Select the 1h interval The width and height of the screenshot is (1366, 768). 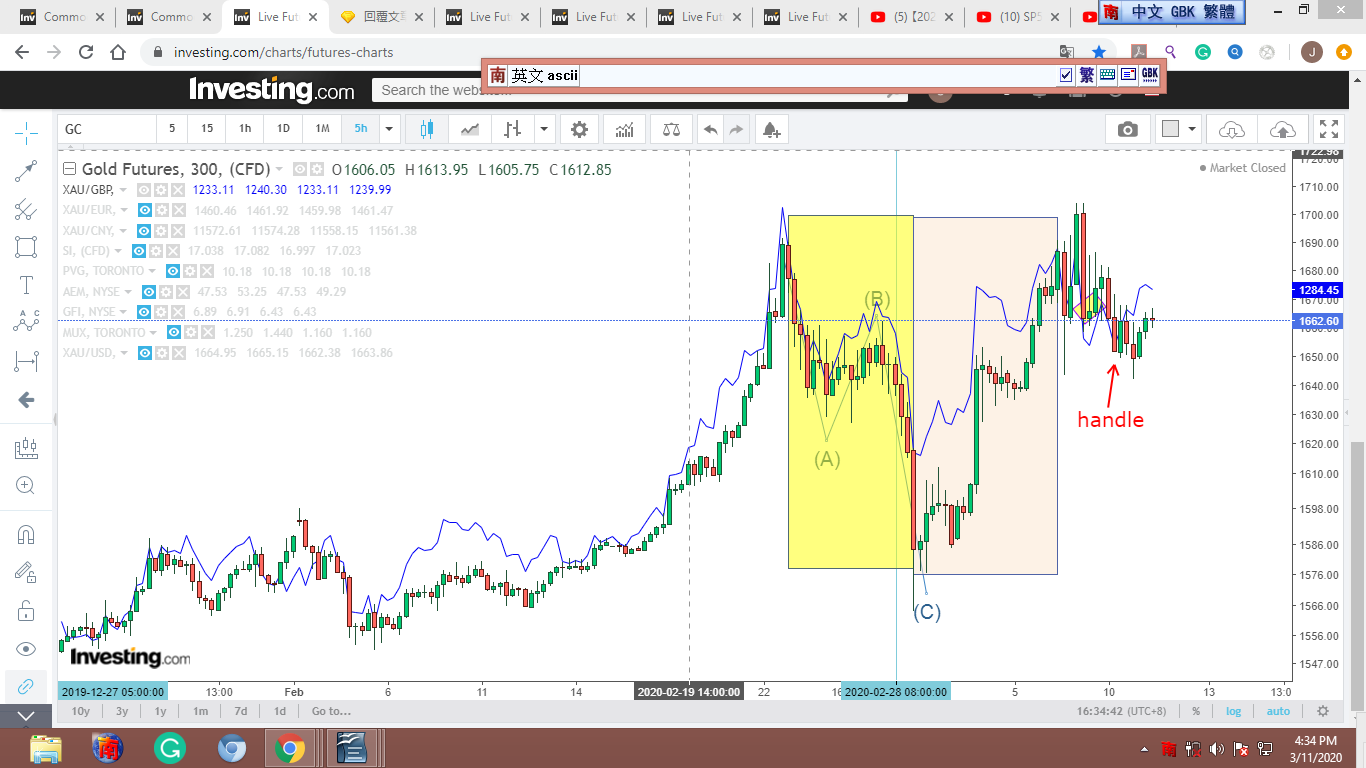245,128
